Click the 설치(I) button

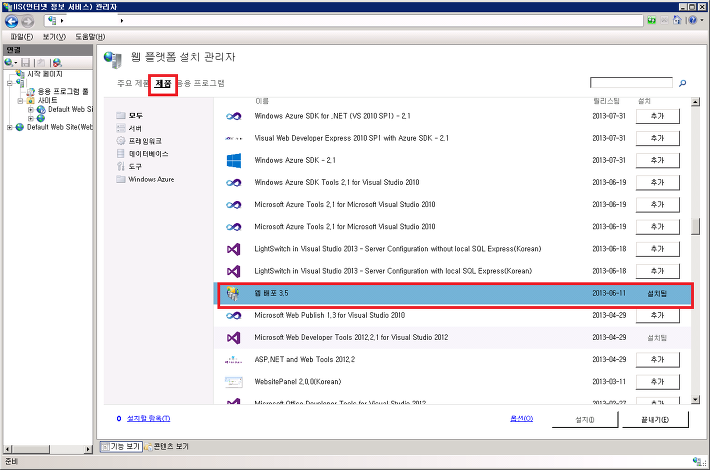(585, 420)
